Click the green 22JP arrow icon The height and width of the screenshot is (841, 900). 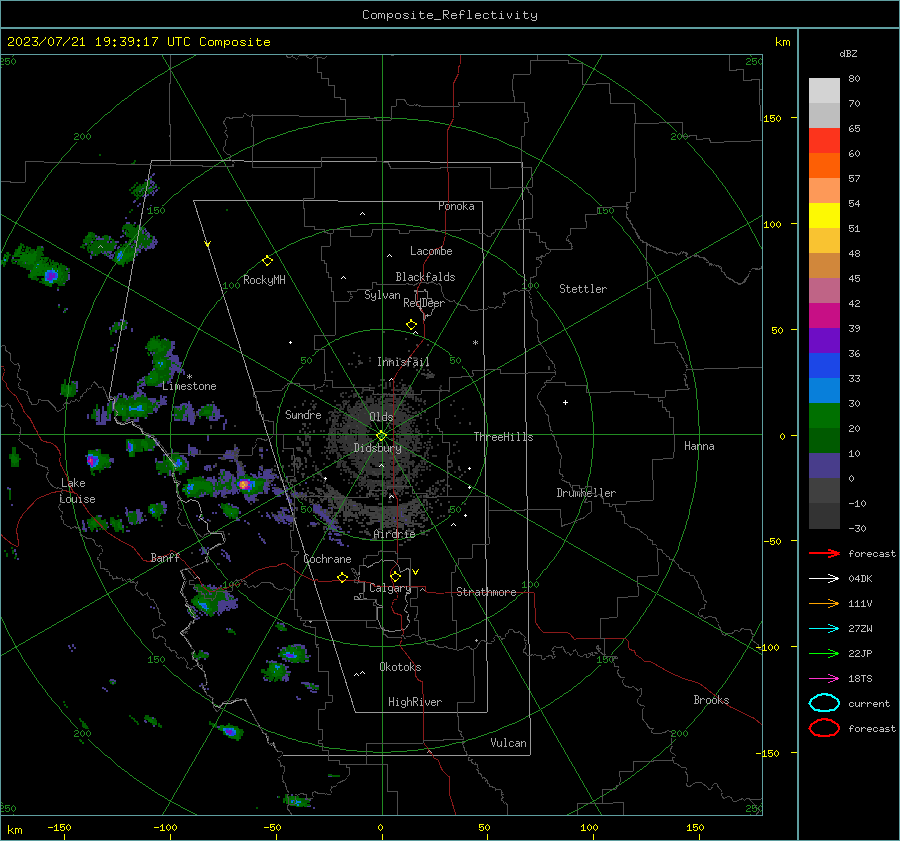pyautogui.click(x=824, y=653)
